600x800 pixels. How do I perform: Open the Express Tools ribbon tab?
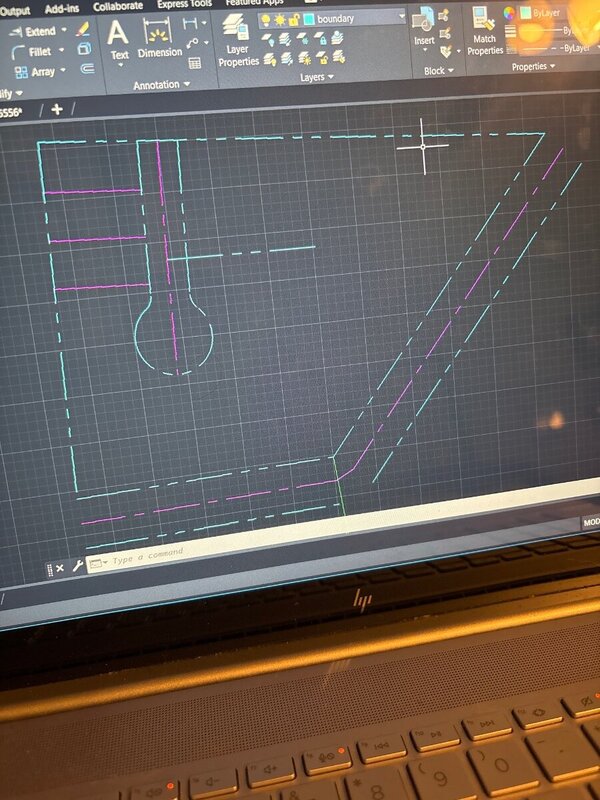pos(184,4)
